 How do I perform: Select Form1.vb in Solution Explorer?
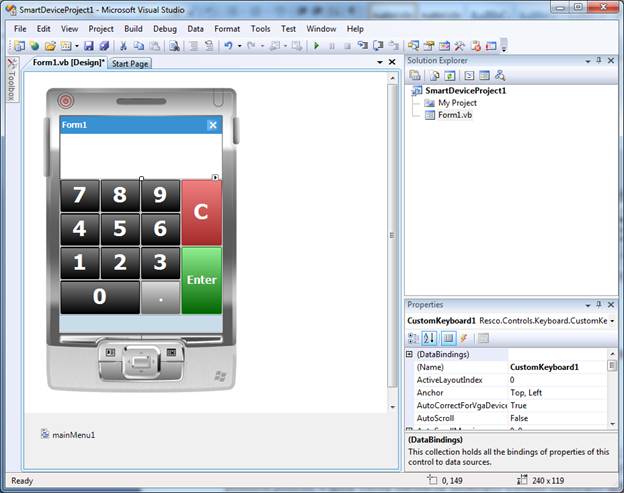(x=455, y=115)
